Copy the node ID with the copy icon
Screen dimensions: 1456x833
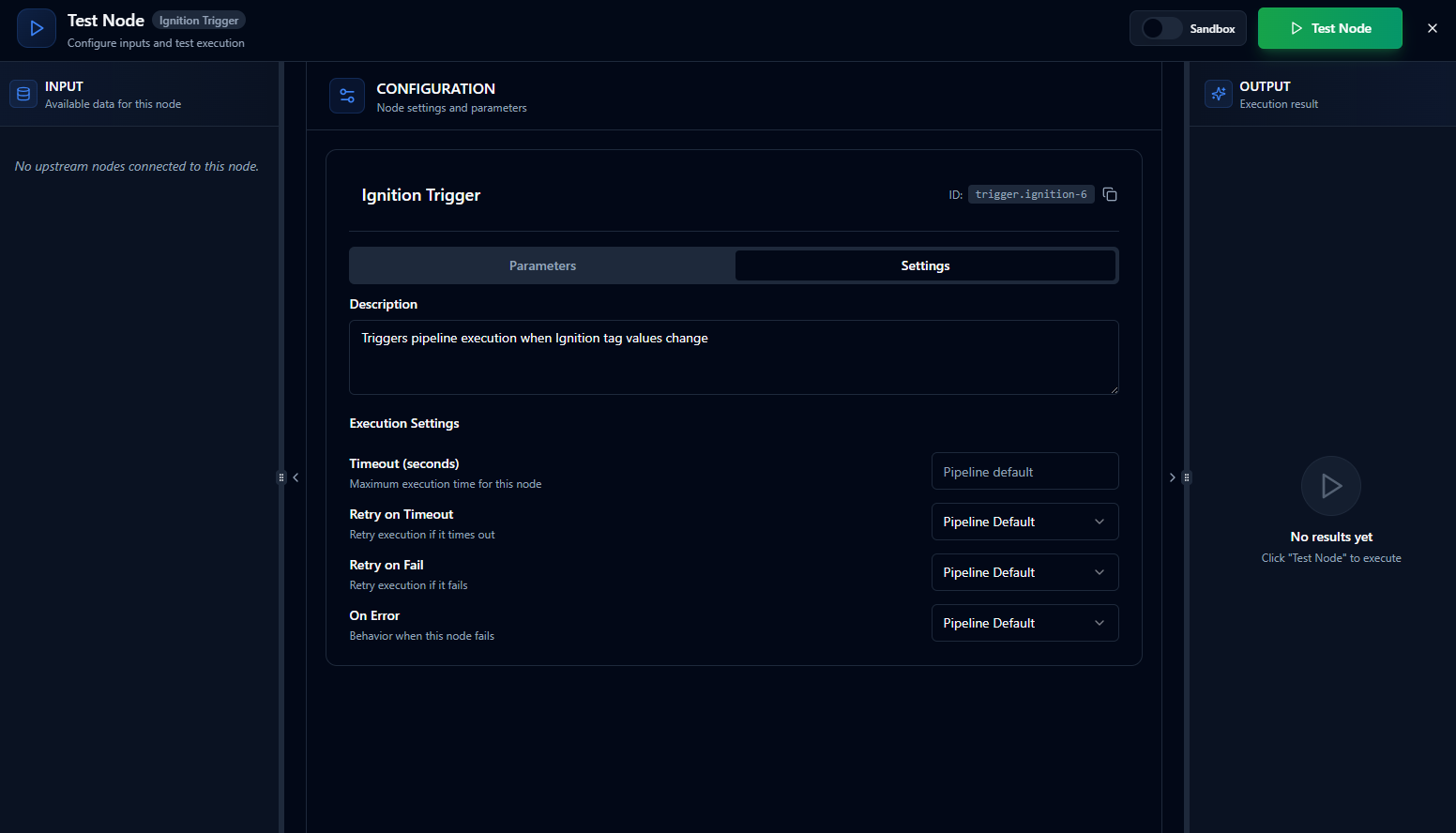click(1110, 194)
